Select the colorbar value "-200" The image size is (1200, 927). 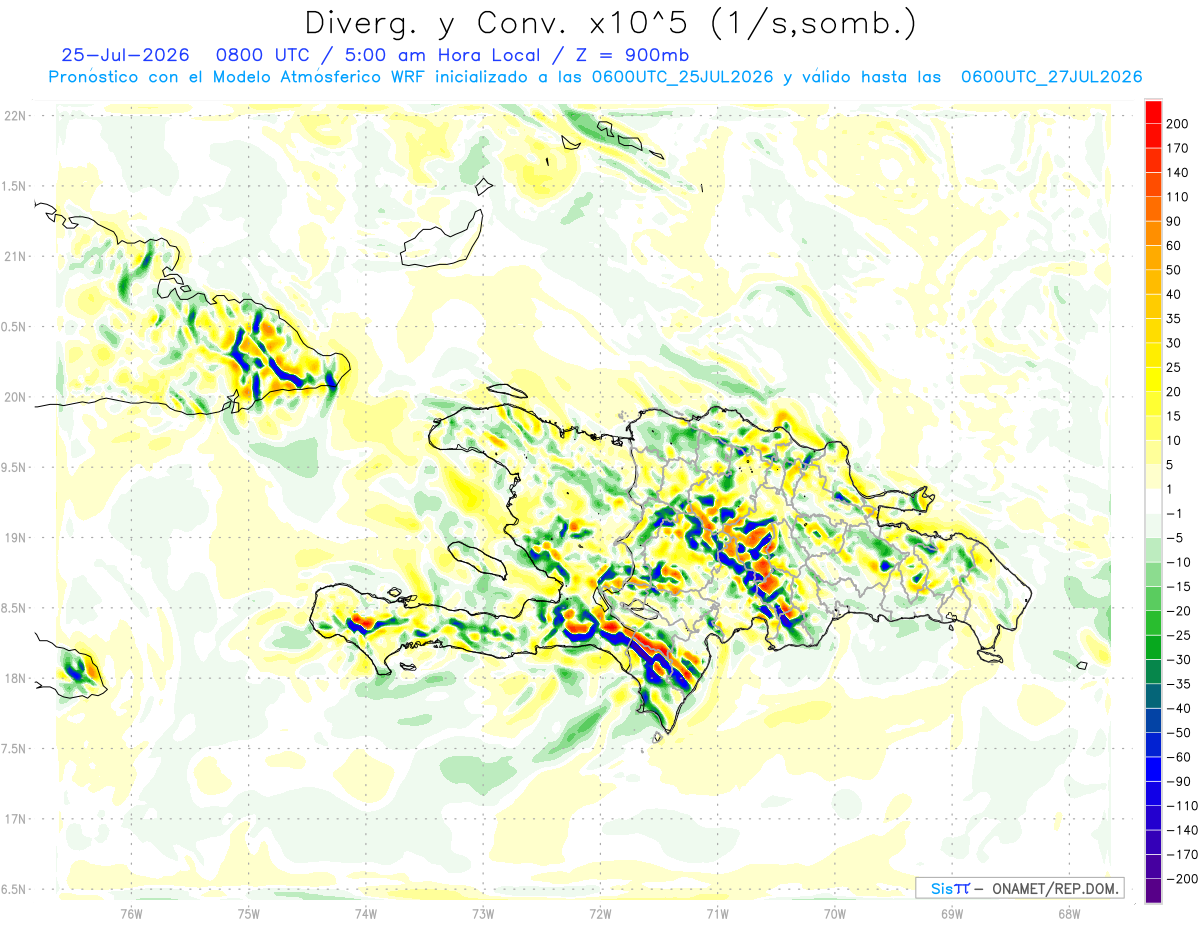coord(1181,879)
